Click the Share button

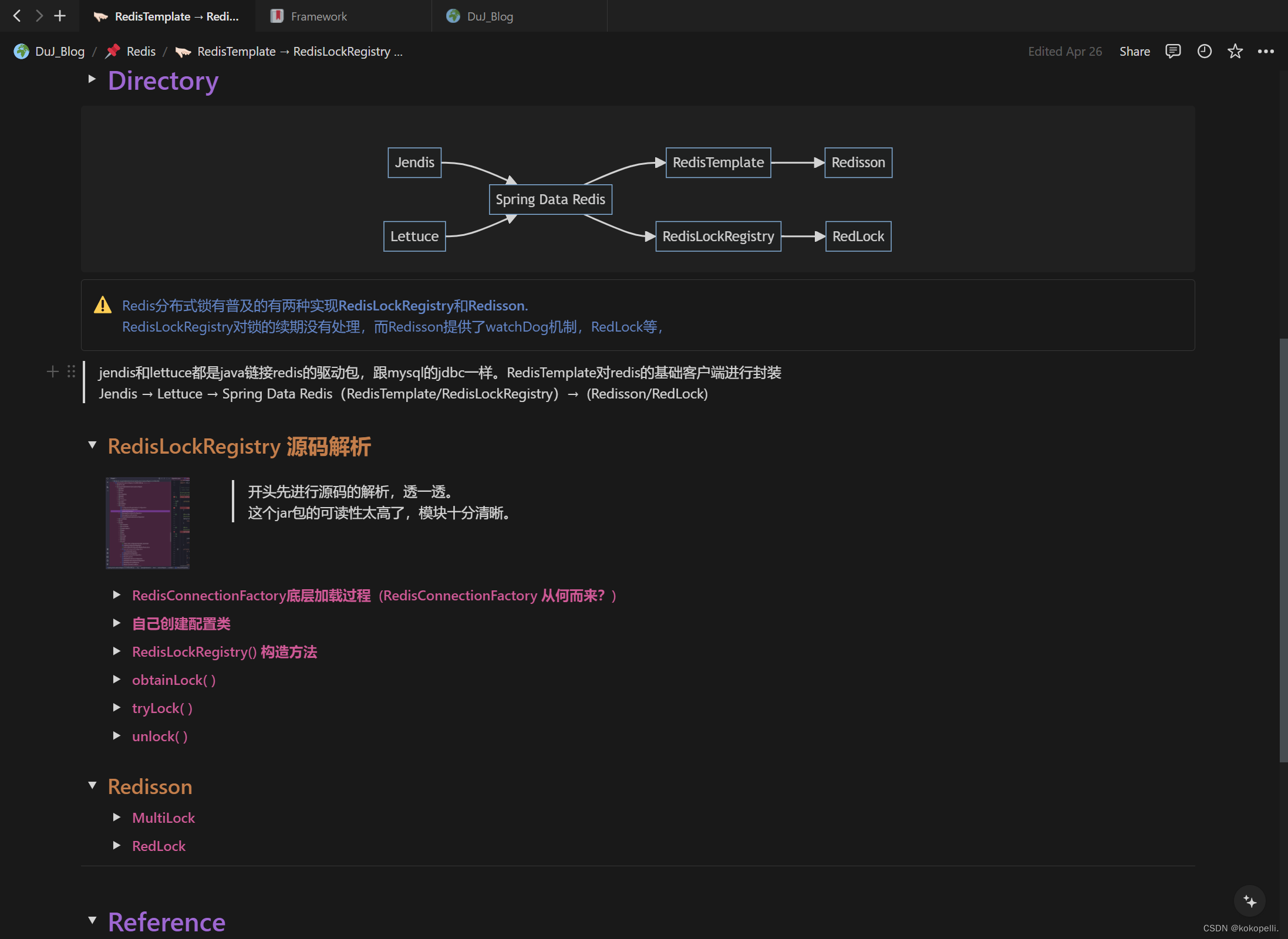point(1134,52)
